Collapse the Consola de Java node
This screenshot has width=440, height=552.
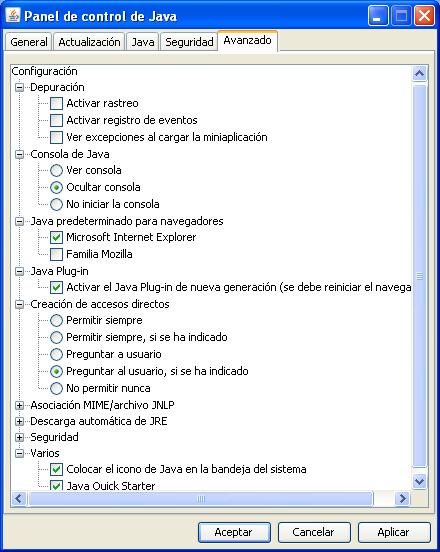click(x=20, y=154)
